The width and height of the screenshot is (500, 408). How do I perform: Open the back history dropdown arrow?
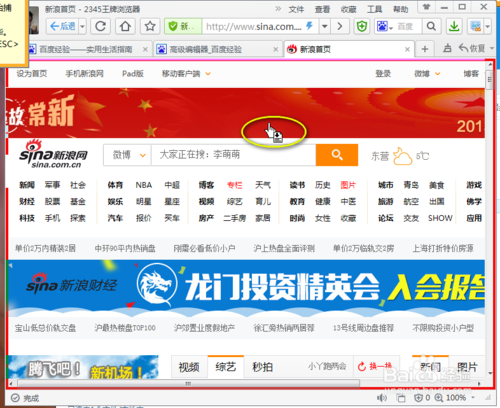click(x=83, y=26)
